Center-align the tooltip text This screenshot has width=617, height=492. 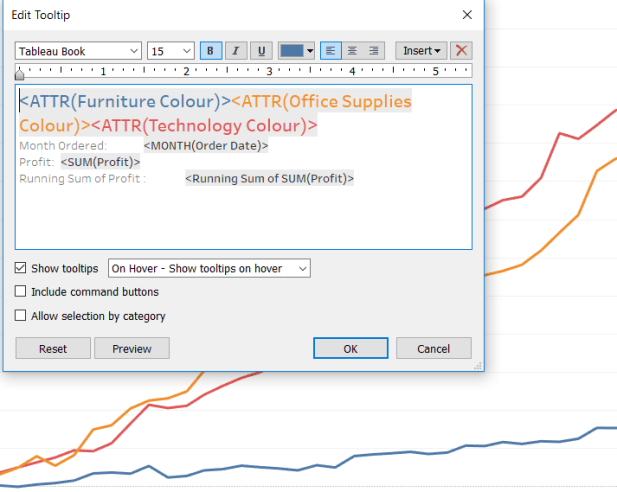pos(352,51)
